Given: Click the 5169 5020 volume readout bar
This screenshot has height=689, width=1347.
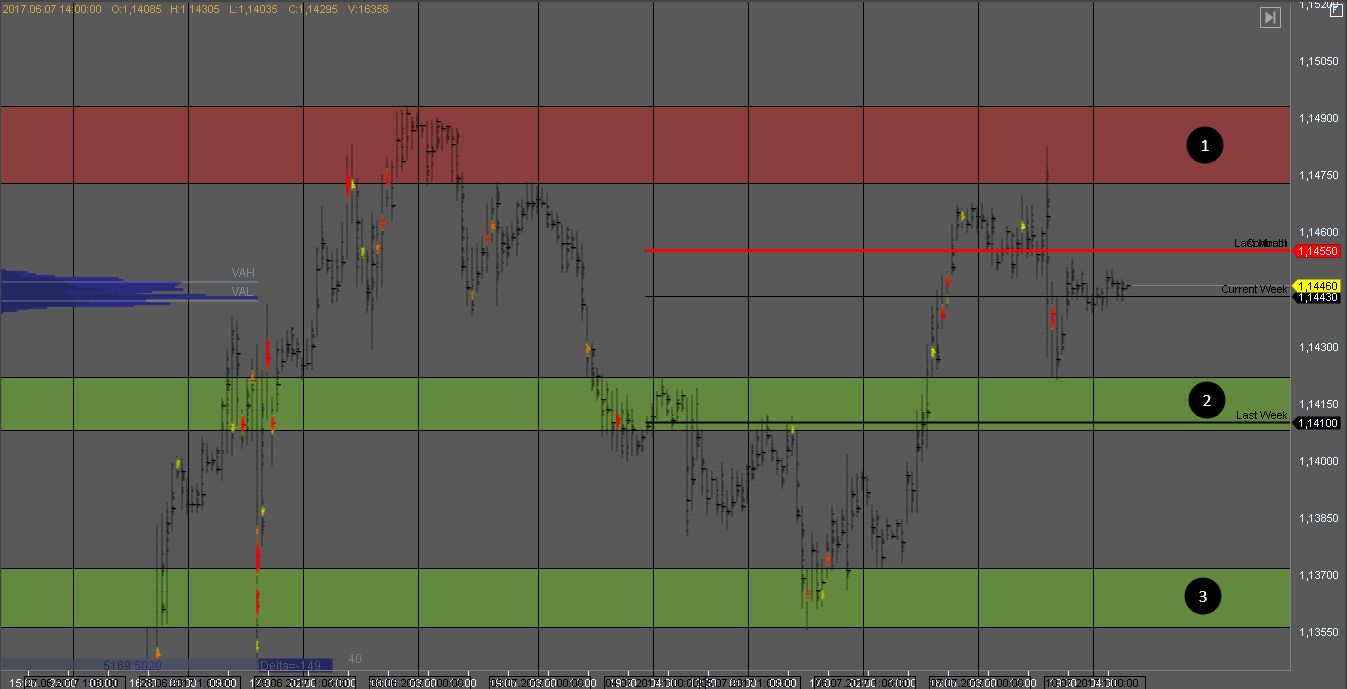Looking at the screenshot, I should point(132,664).
